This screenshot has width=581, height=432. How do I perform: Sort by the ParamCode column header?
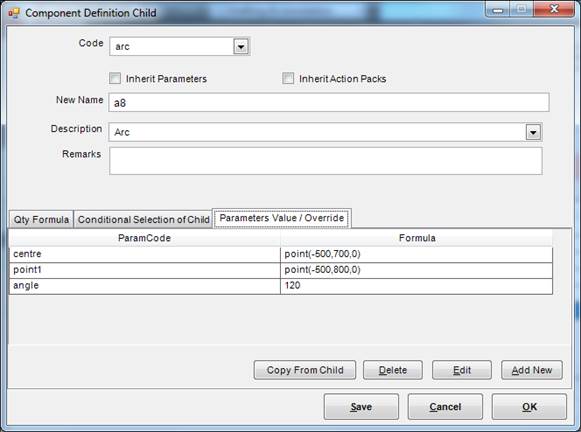point(145,238)
